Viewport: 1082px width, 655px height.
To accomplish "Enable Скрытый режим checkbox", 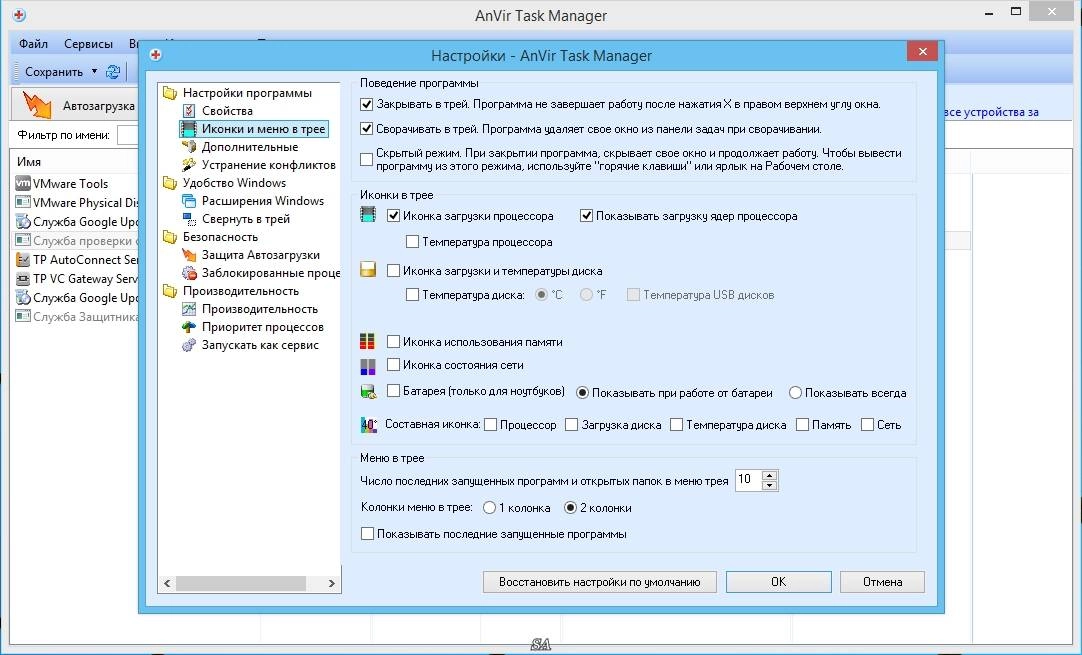I will 366,159.
